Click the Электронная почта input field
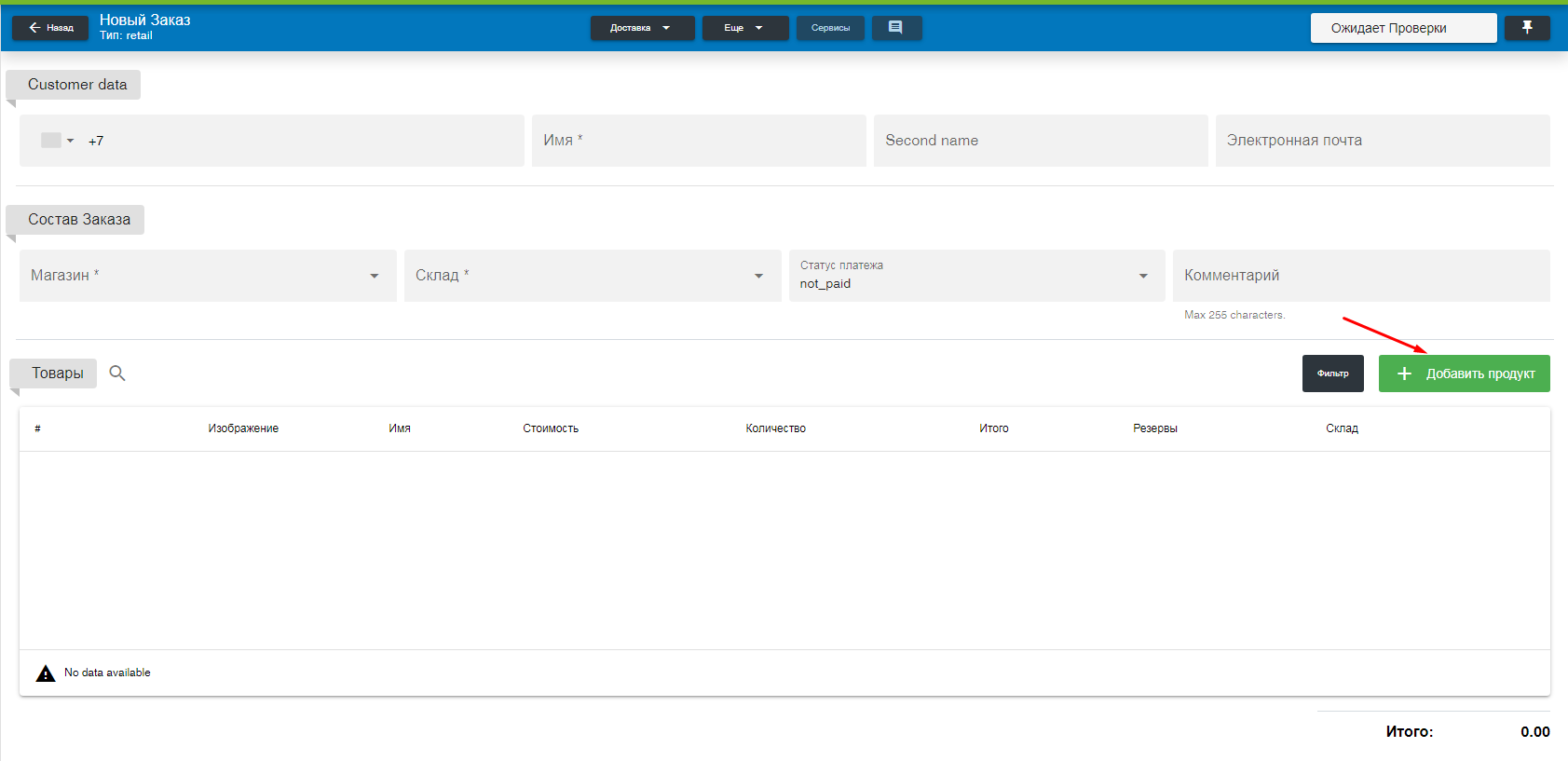Screen dimensions: 1568x761 [x=1383, y=141]
